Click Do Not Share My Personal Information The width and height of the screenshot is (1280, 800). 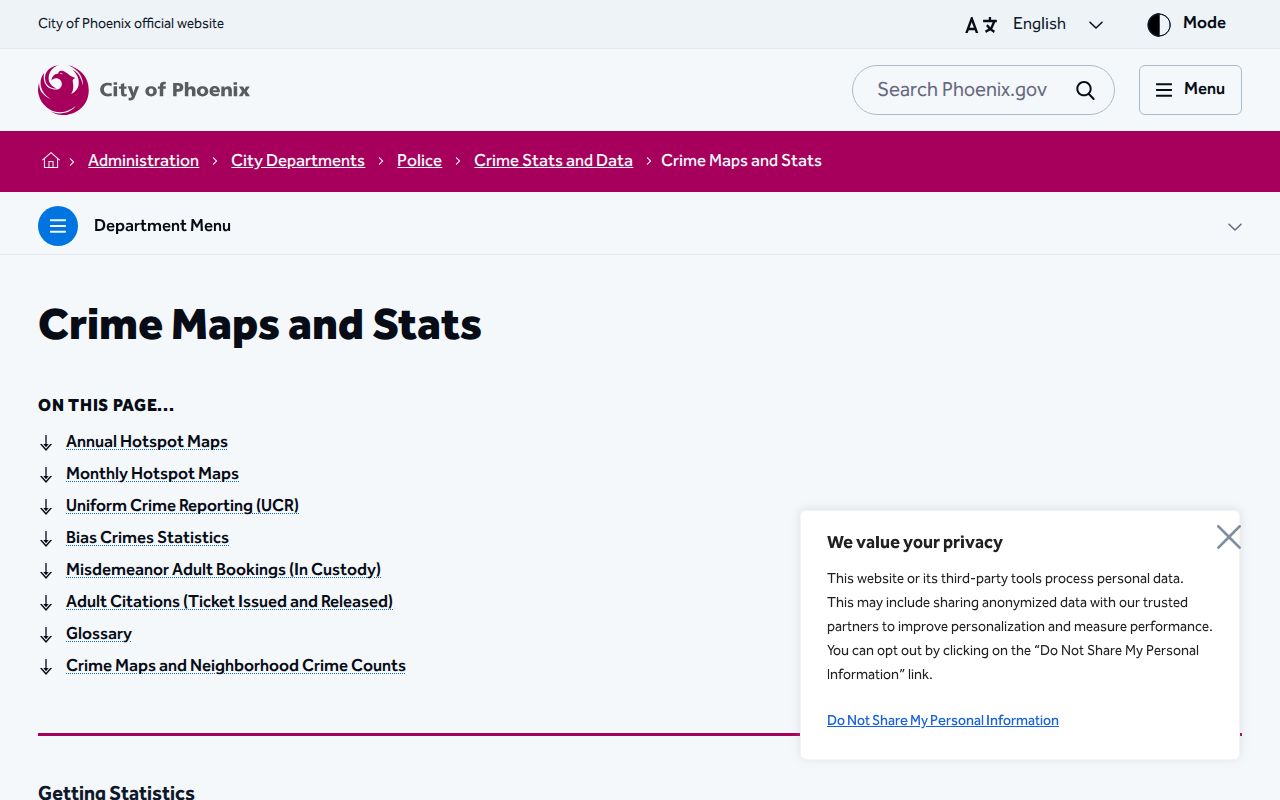(943, 720)
